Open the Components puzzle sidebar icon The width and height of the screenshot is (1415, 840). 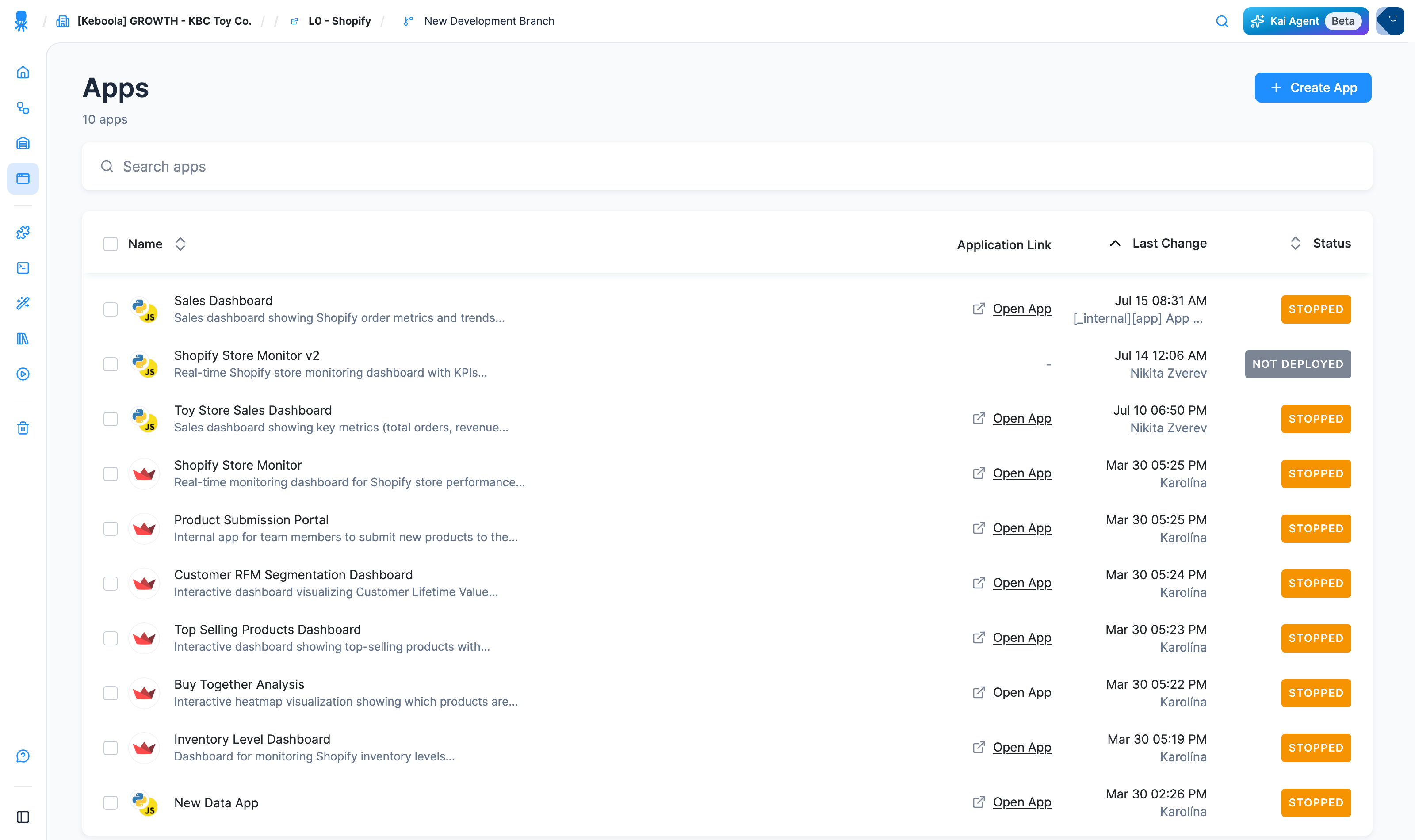click(x=23, y=233)
